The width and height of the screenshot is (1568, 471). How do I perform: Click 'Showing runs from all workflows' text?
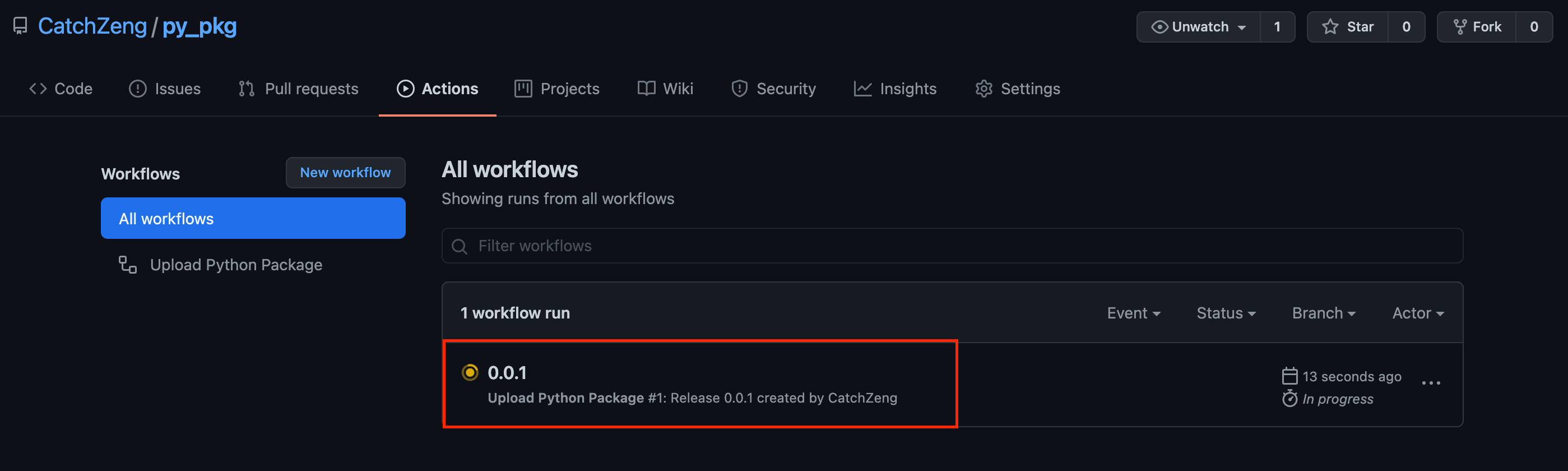[x=558, y=198]
